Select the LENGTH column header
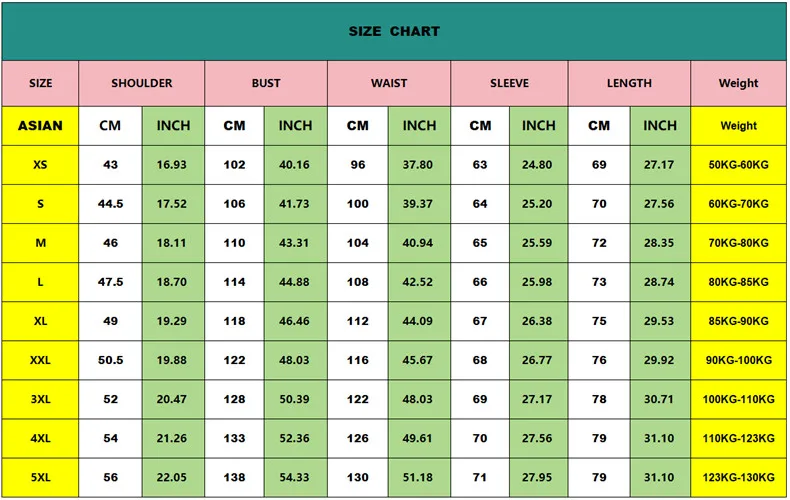Screen dimensions: 790x500 pos(629,83)
